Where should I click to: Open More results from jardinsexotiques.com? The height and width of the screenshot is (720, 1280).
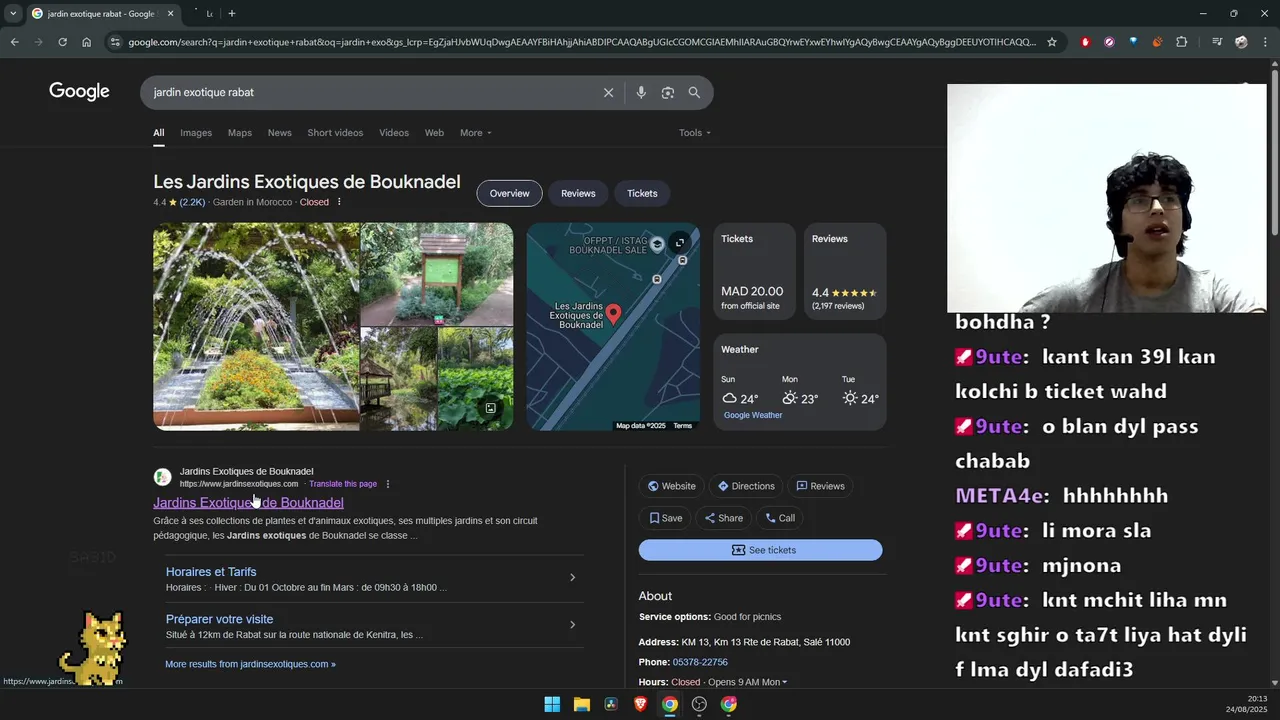250,664
